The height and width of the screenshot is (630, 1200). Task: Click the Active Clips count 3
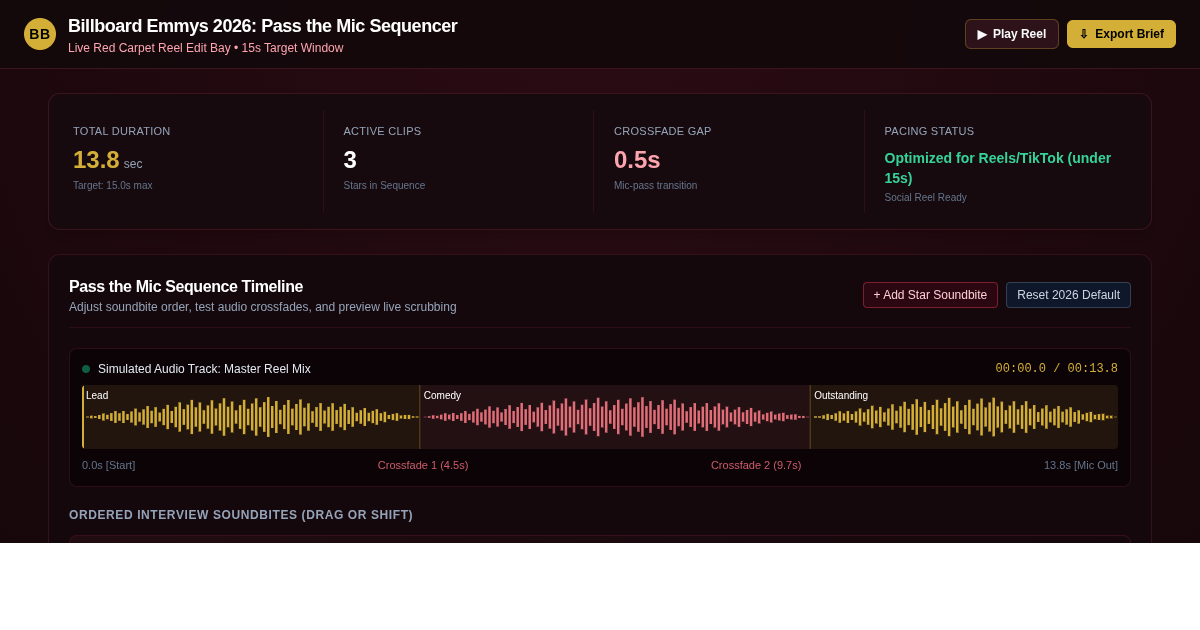(x=350, y=160)
